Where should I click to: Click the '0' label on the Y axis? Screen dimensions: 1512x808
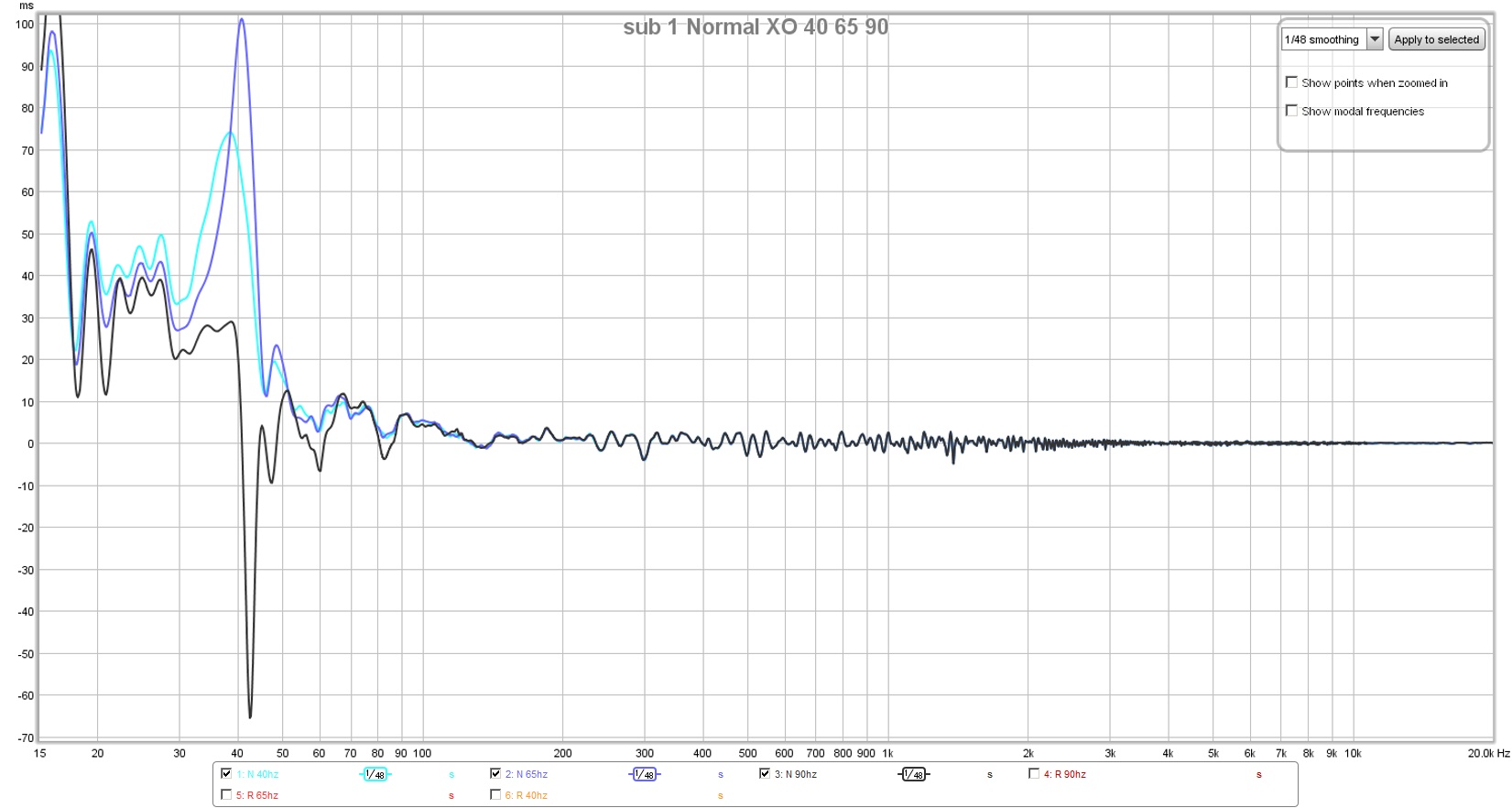click(31, 444)
